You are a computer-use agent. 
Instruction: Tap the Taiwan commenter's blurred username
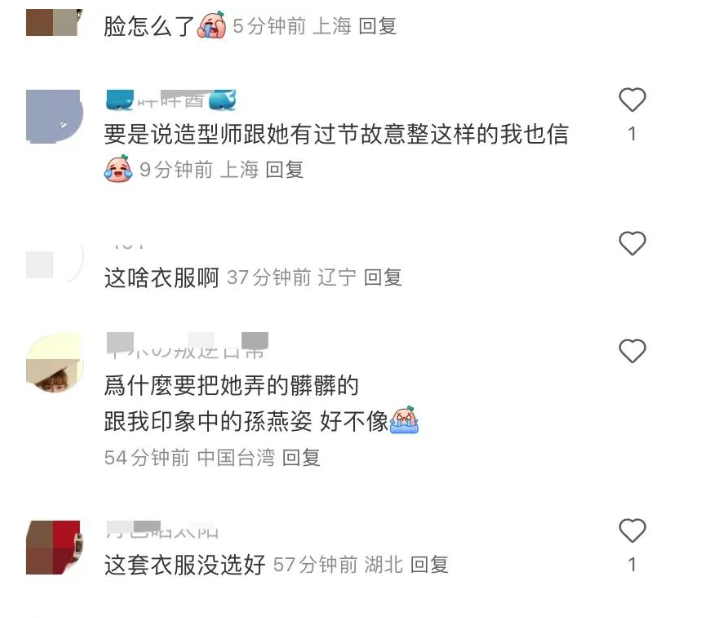187,346
